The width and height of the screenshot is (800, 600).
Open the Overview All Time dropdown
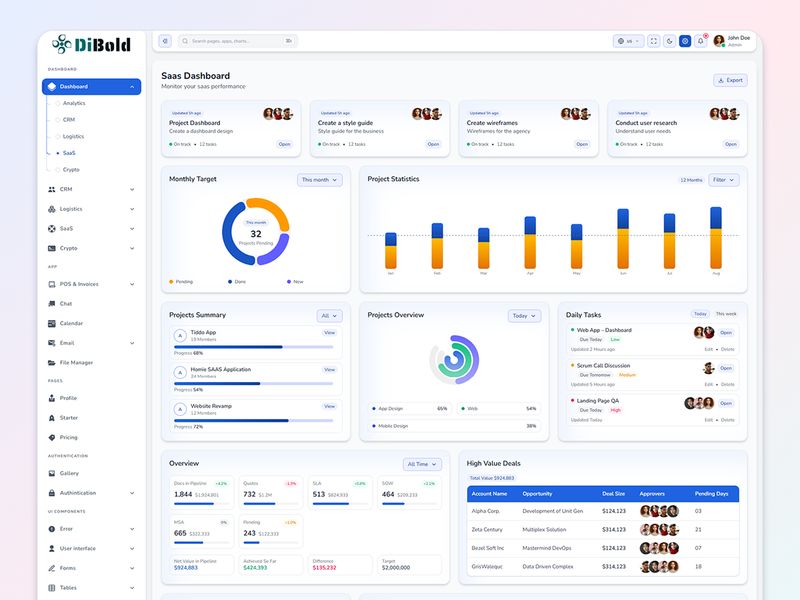[422, 464]
